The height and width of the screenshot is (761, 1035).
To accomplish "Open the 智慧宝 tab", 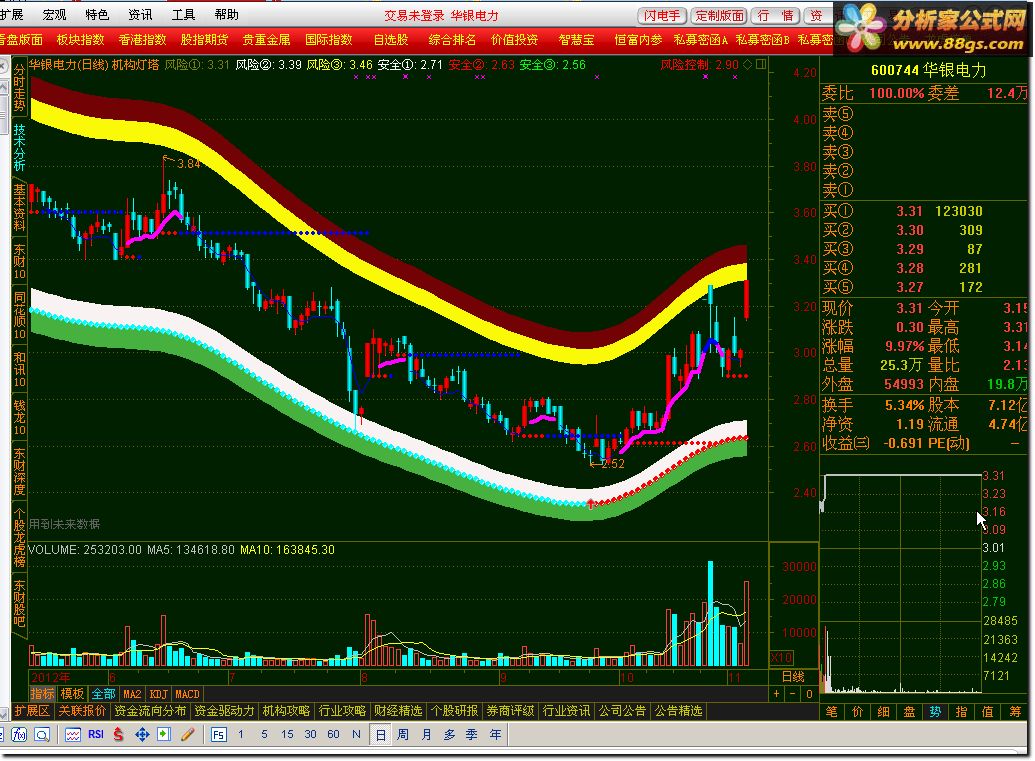I will pos(576,40).
